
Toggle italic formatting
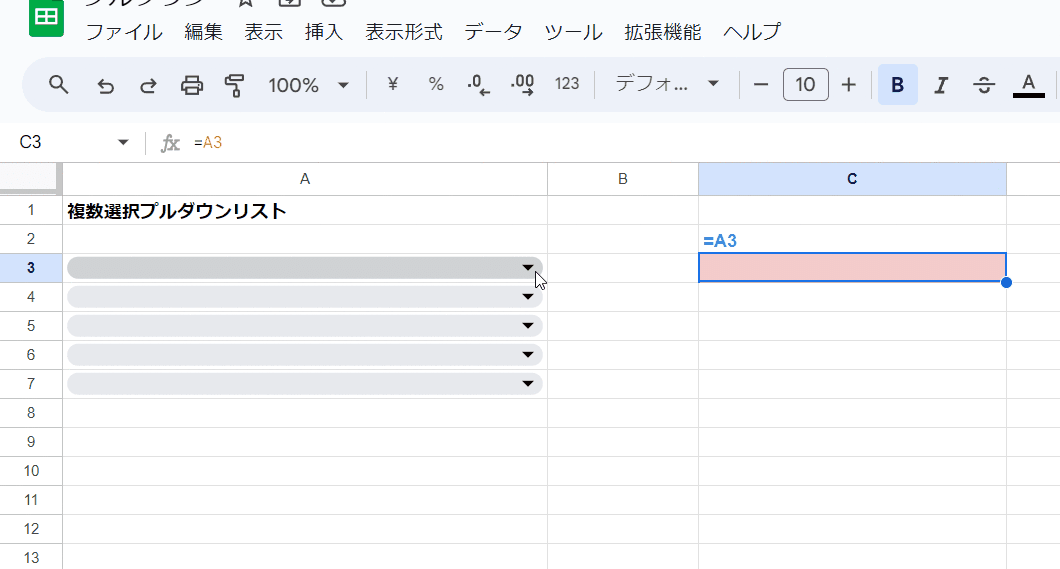(940, 84)
